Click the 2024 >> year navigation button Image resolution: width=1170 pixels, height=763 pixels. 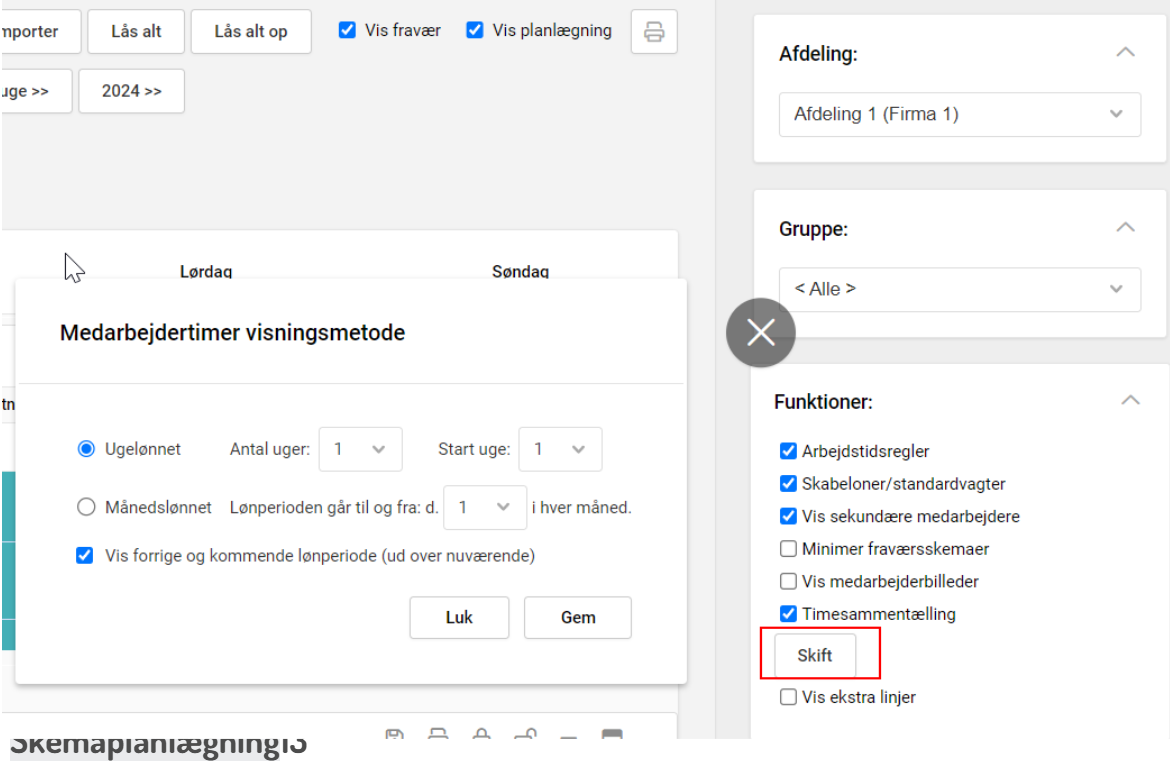(131, 91)
